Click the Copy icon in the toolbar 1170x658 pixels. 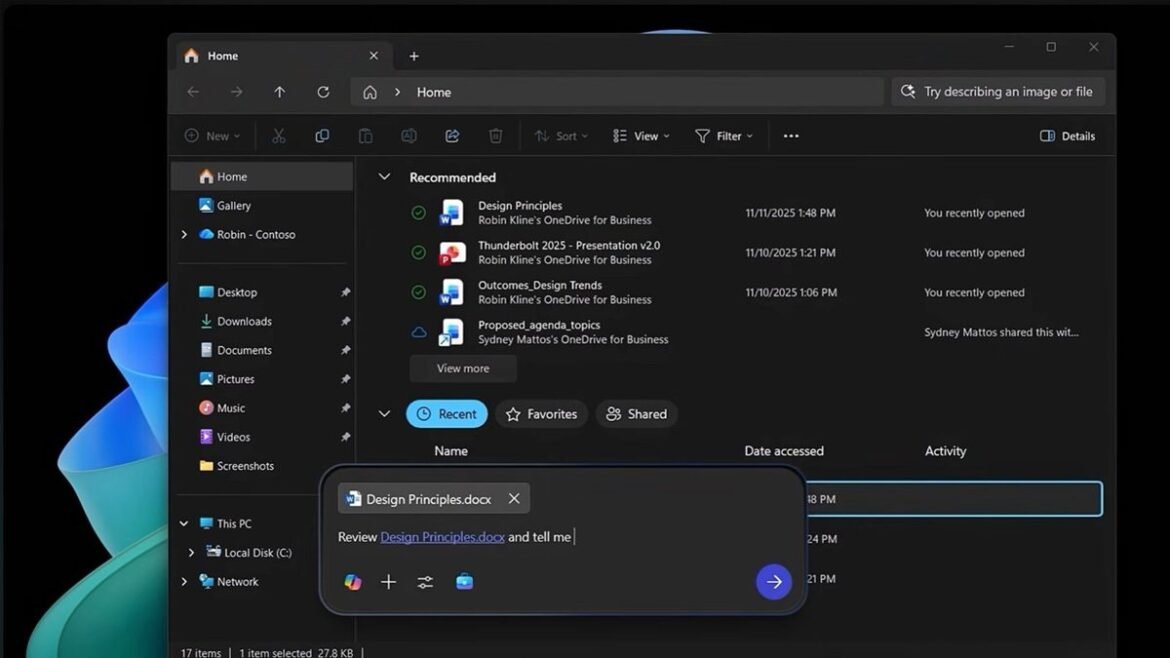pos(322,135)
